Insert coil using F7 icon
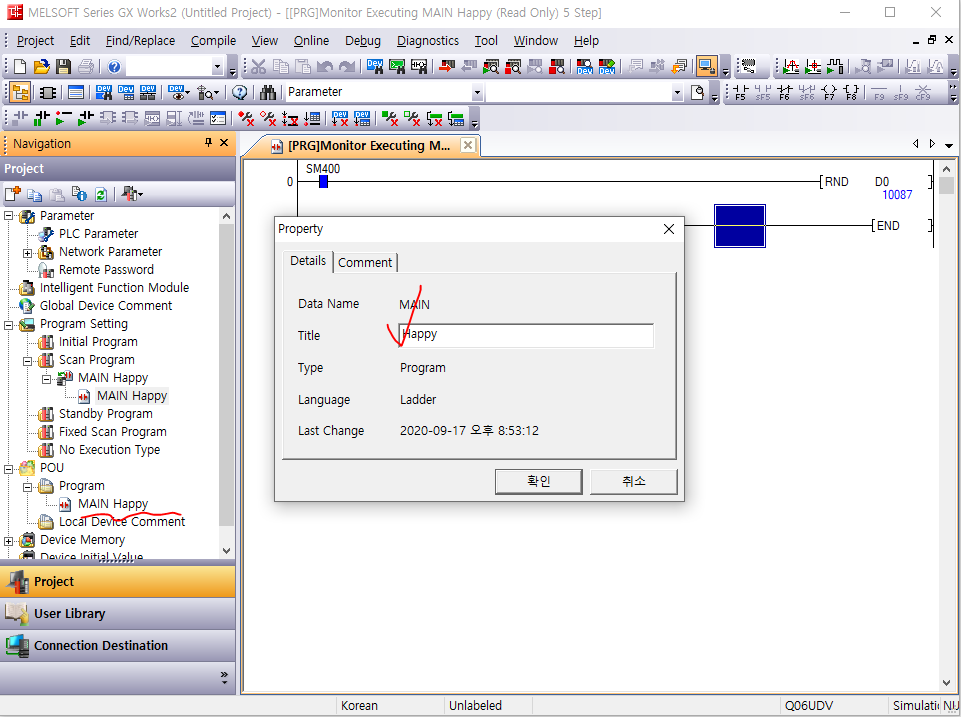The image size is (961, 717). click(x=829, y=93)
